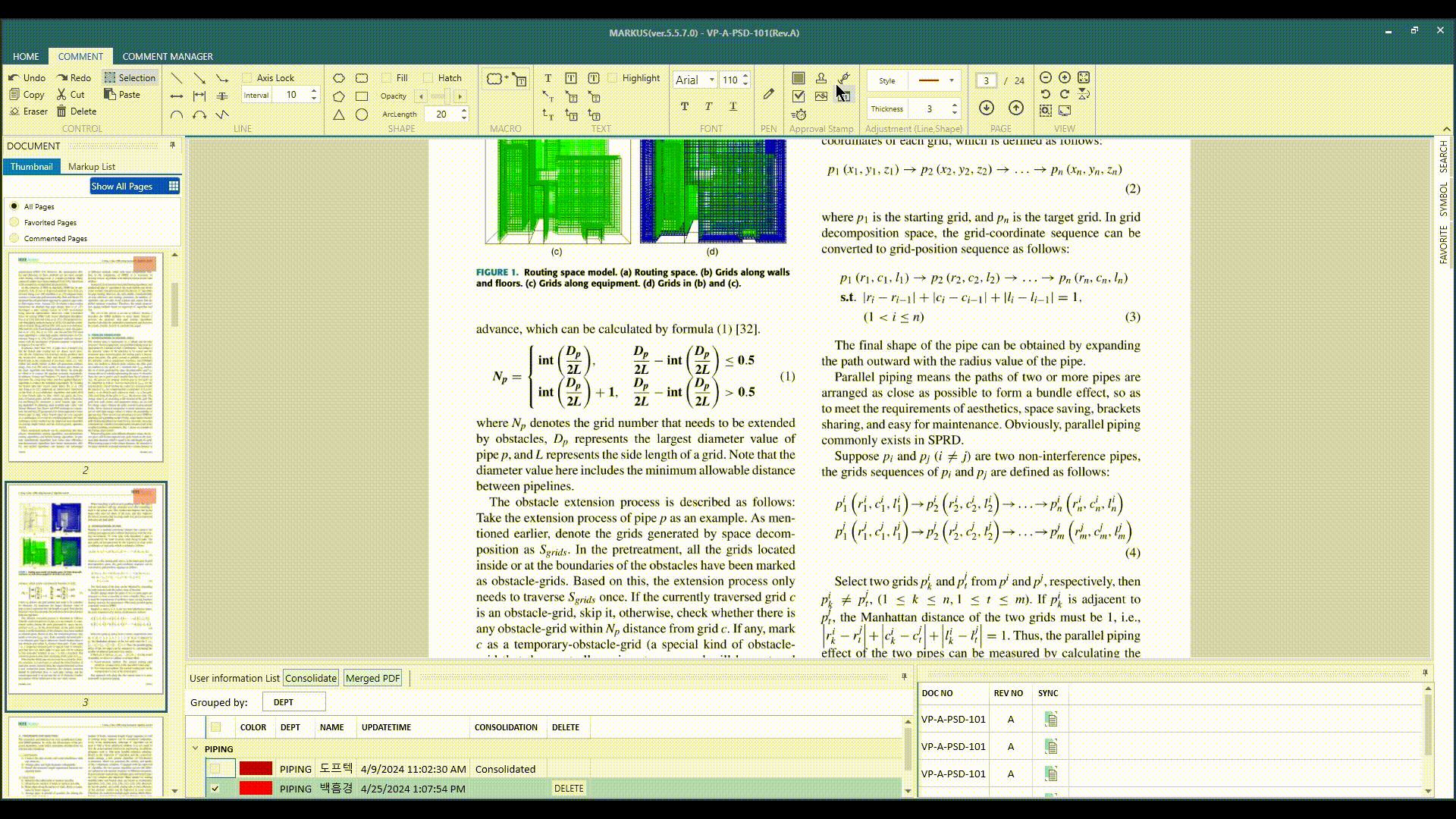Go to next page with down arrow

click(986, 108)
